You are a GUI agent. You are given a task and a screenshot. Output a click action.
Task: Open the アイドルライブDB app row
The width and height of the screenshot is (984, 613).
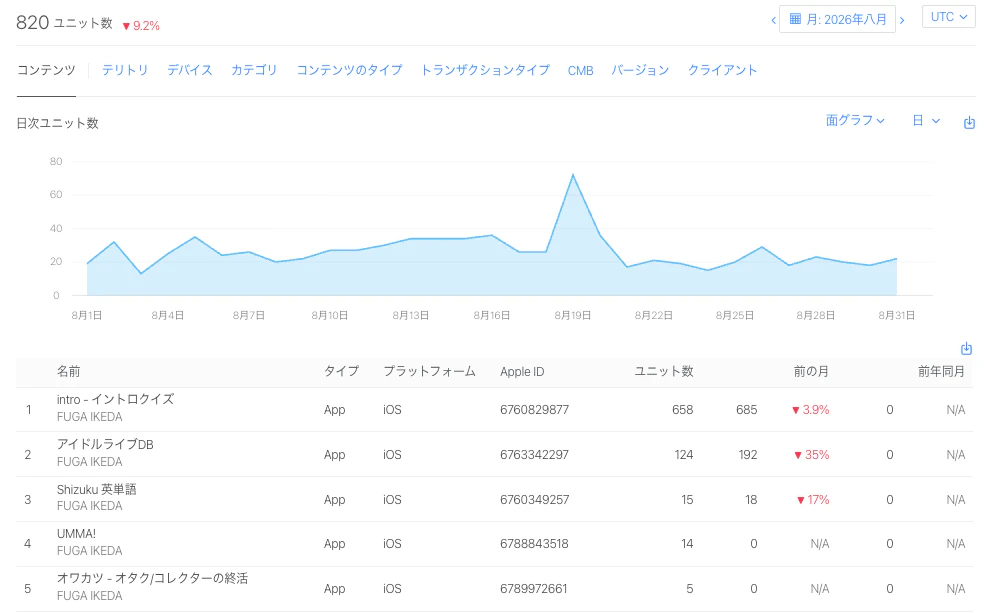pos(495,454)
